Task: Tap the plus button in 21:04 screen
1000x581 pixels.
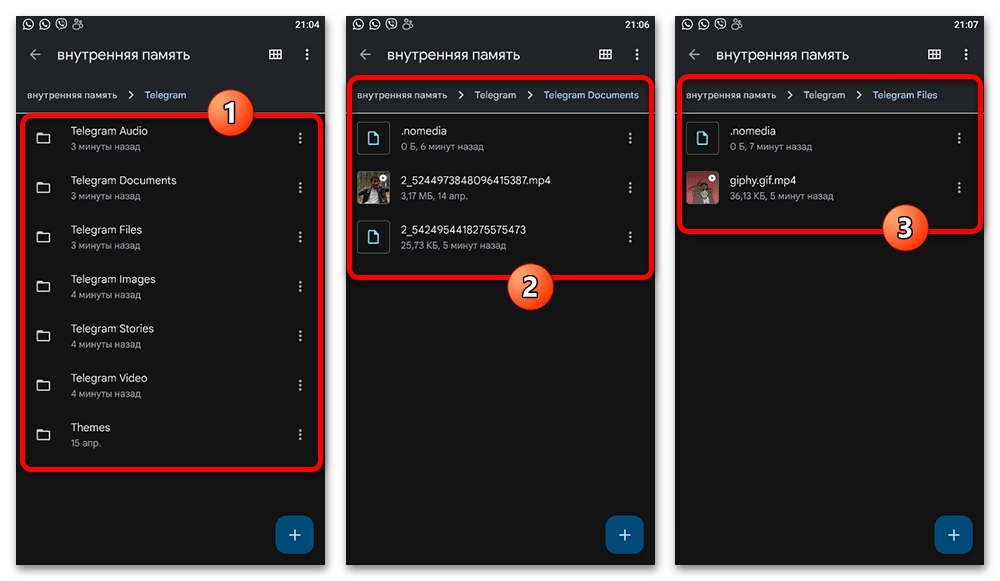Action: (295, 535)
